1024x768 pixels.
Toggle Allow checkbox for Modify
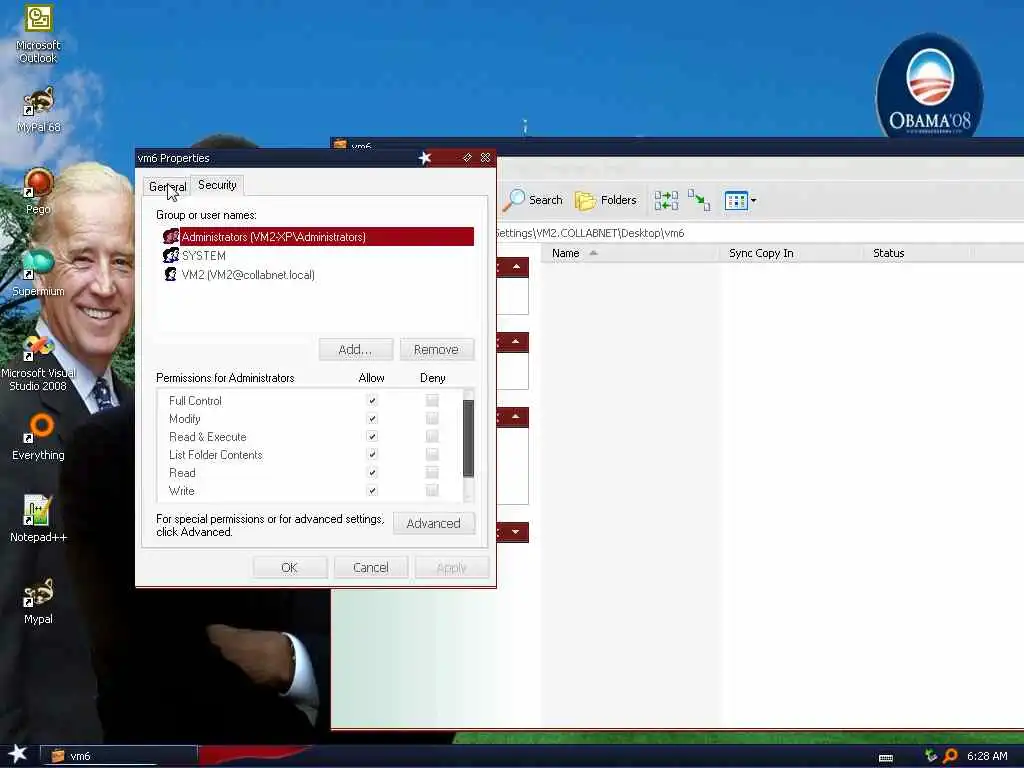[372, 418]
